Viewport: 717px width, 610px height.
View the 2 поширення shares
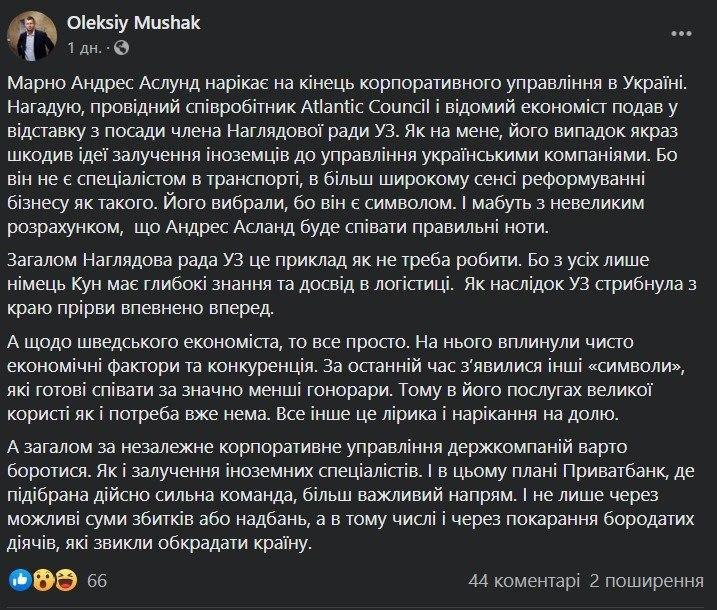646,581
